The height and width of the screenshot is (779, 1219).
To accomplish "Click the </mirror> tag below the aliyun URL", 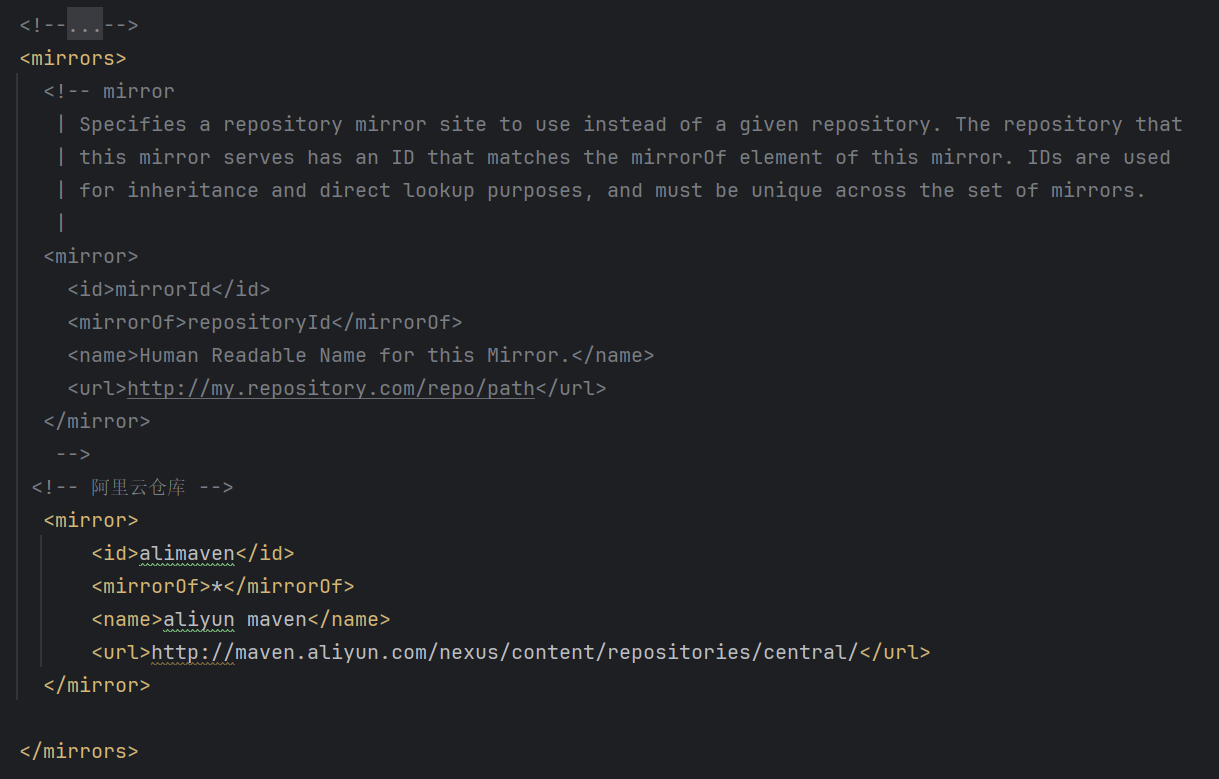I will (97, 685).
